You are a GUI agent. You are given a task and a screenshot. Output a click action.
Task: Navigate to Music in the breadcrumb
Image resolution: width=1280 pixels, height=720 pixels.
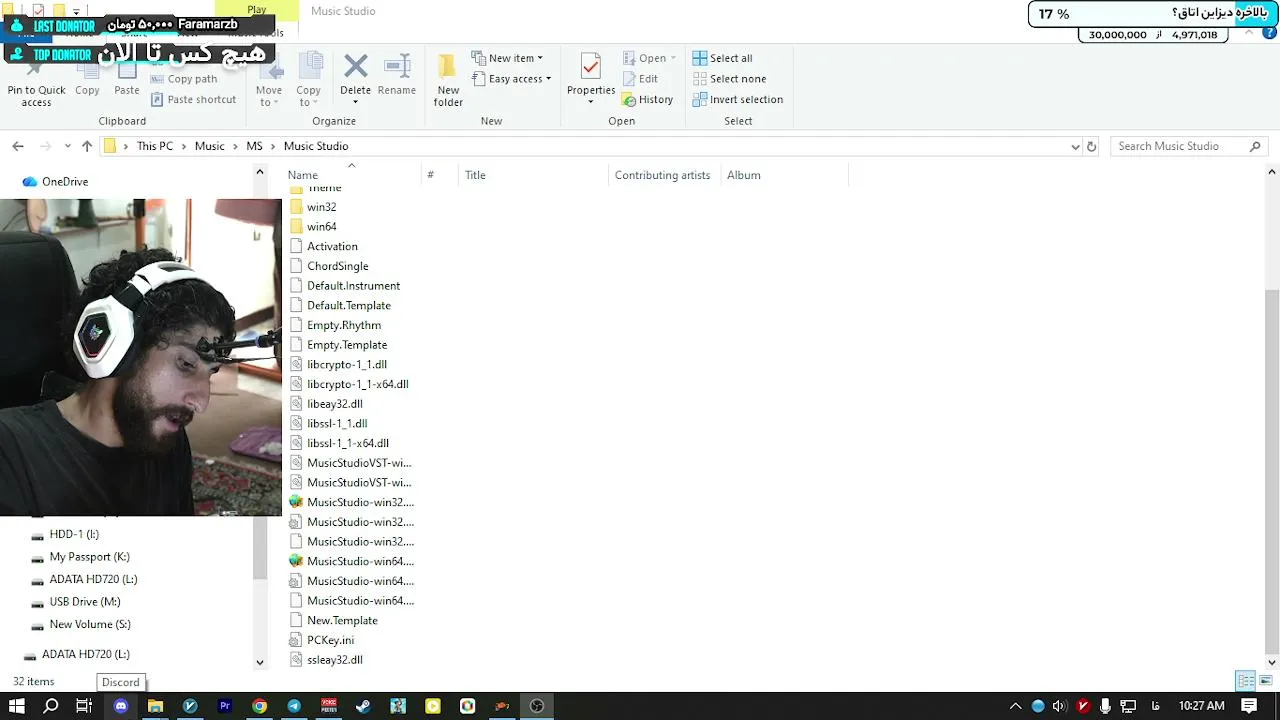(210, 146)
